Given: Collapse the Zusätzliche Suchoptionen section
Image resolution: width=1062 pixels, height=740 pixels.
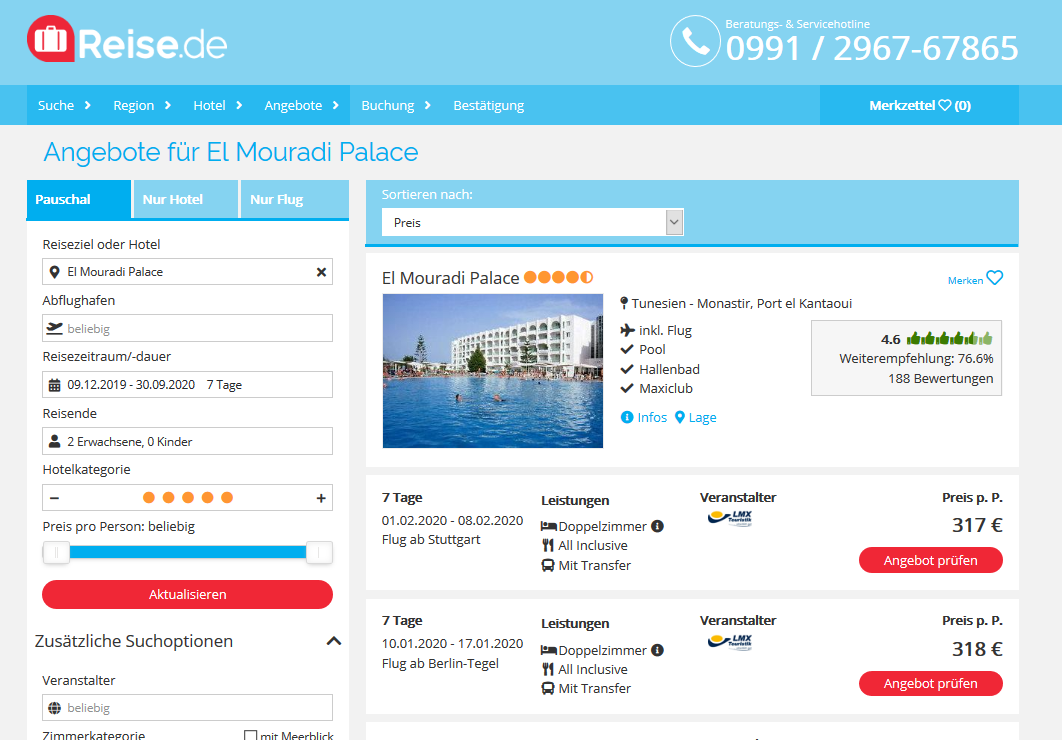Looking at the screenshot, I should [334, 641].
